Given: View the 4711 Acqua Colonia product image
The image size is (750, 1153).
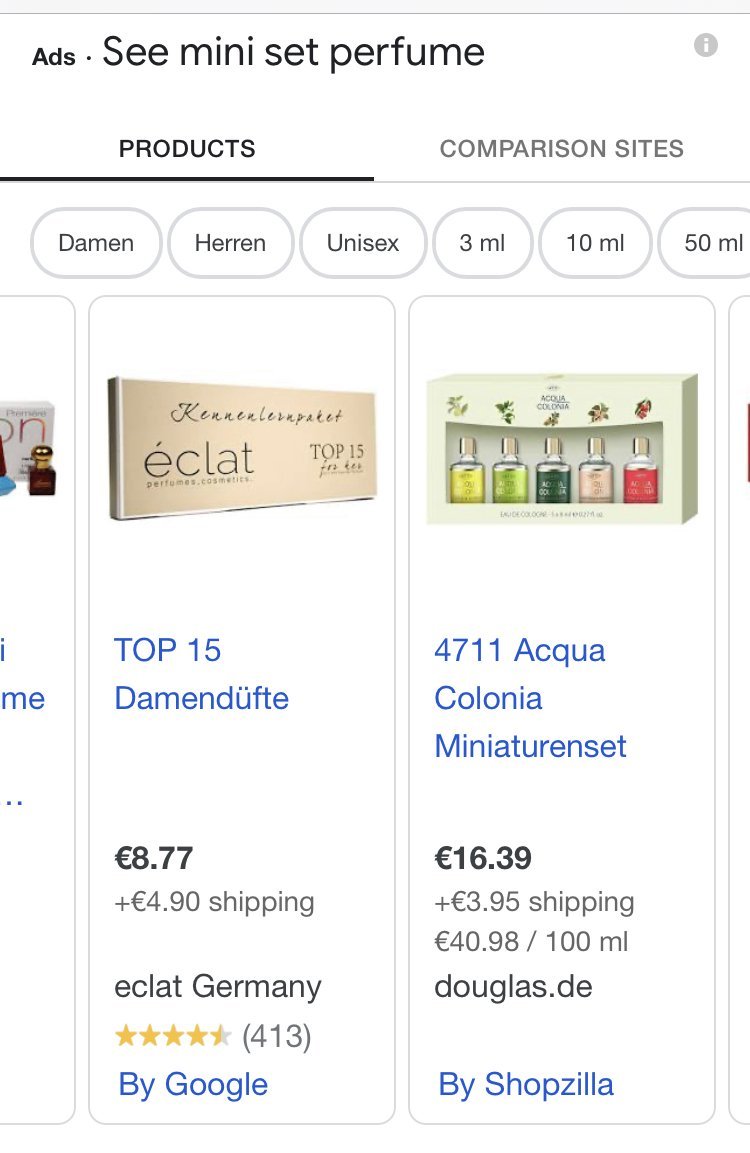Looking at the screenshot, I should 562,449.
